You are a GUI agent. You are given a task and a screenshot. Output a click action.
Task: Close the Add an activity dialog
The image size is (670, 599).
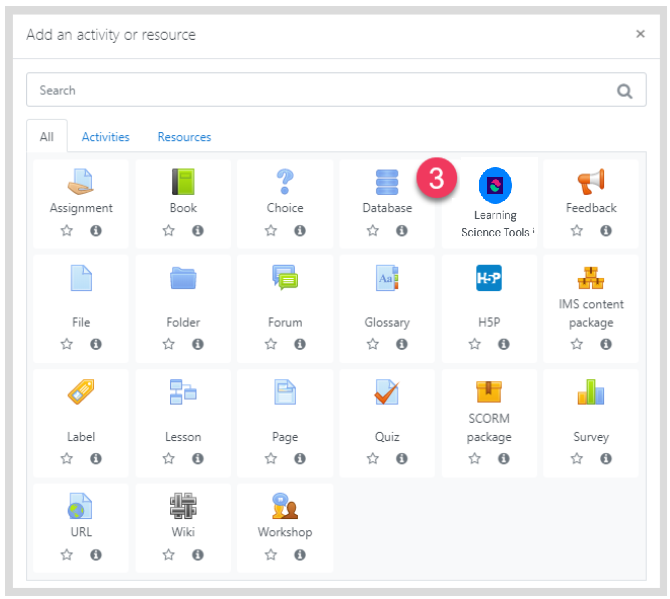640,34
